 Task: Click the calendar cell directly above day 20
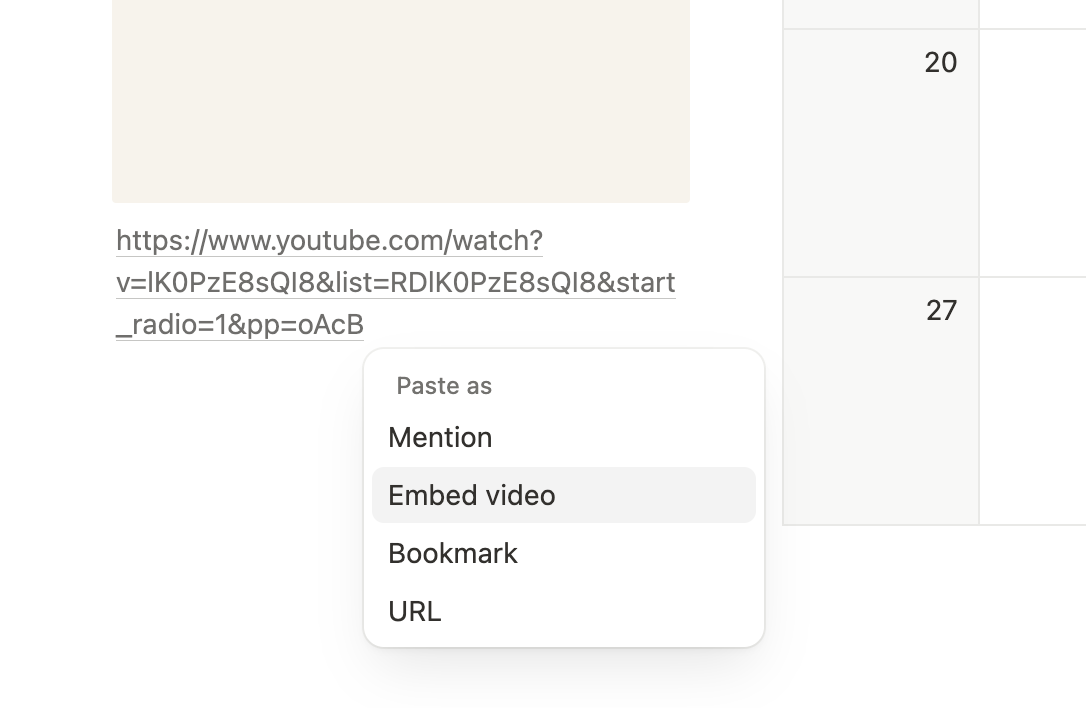881,13
